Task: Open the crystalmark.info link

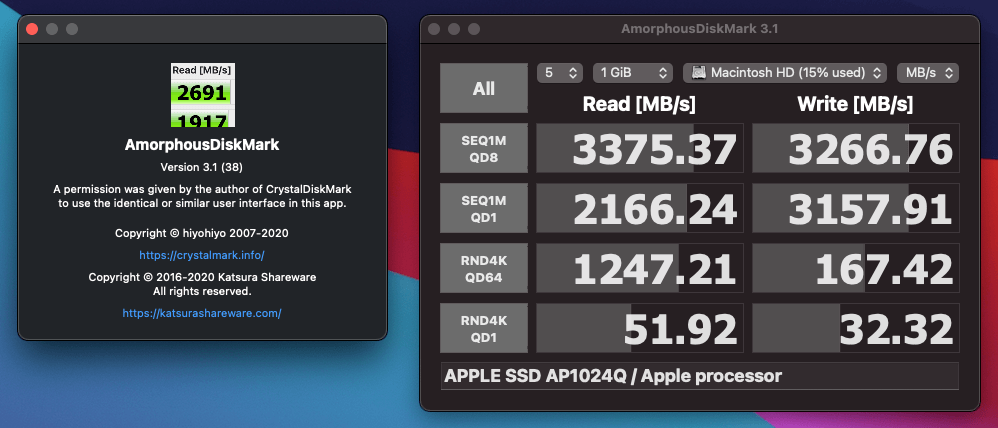Action: pos(202,255)
